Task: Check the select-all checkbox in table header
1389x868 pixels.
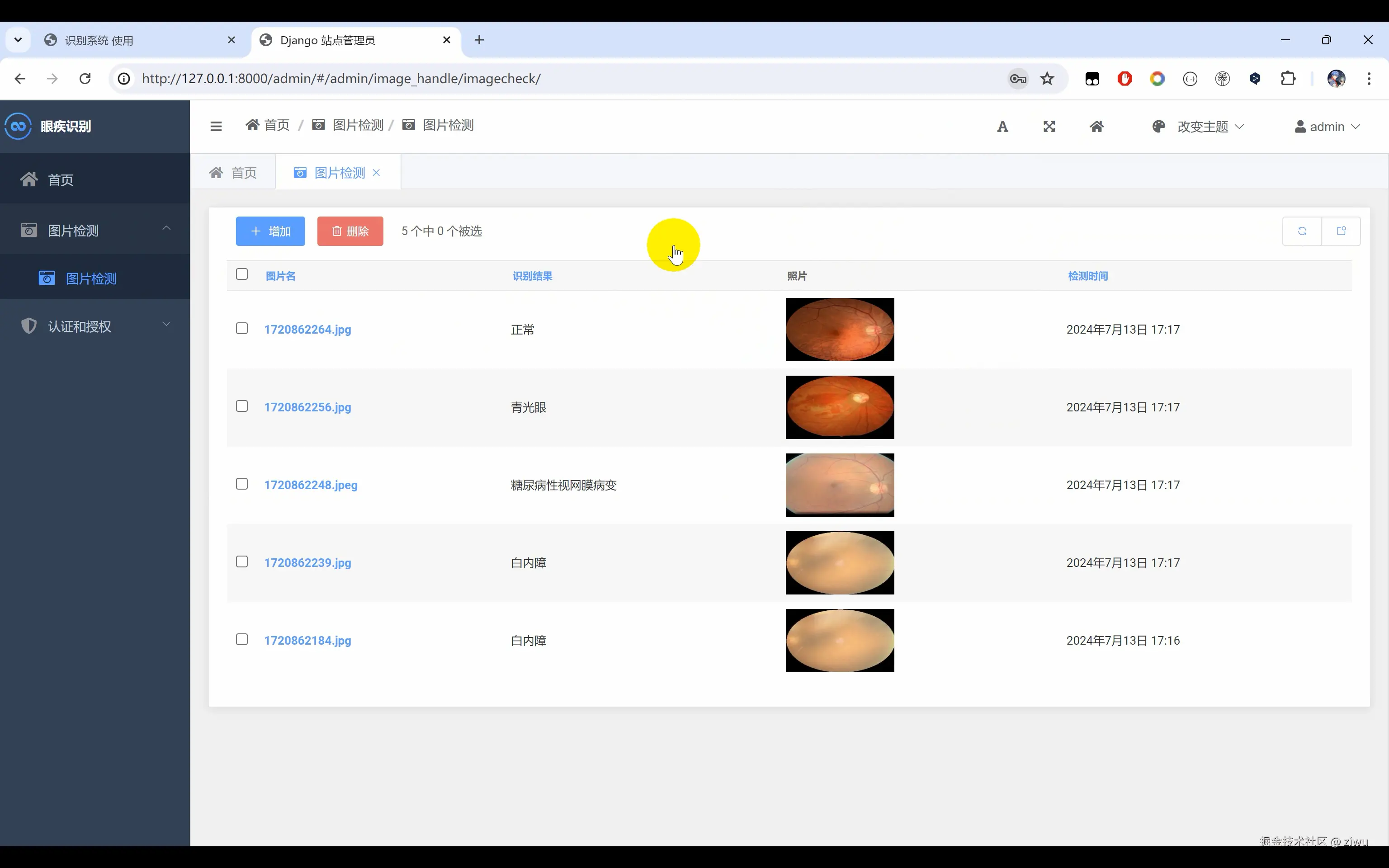Action: (241, 274)
